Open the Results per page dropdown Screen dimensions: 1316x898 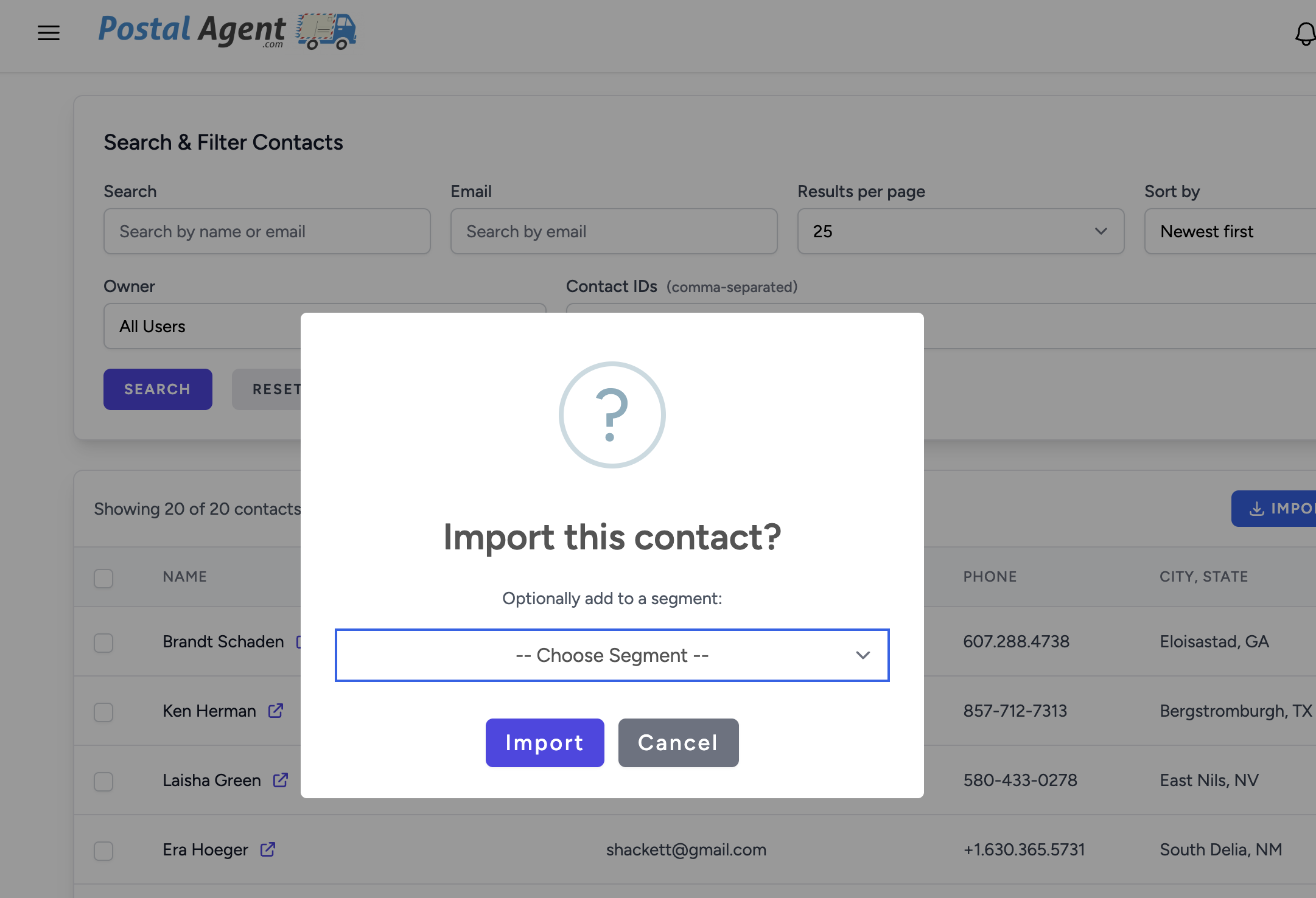point(960,232)
